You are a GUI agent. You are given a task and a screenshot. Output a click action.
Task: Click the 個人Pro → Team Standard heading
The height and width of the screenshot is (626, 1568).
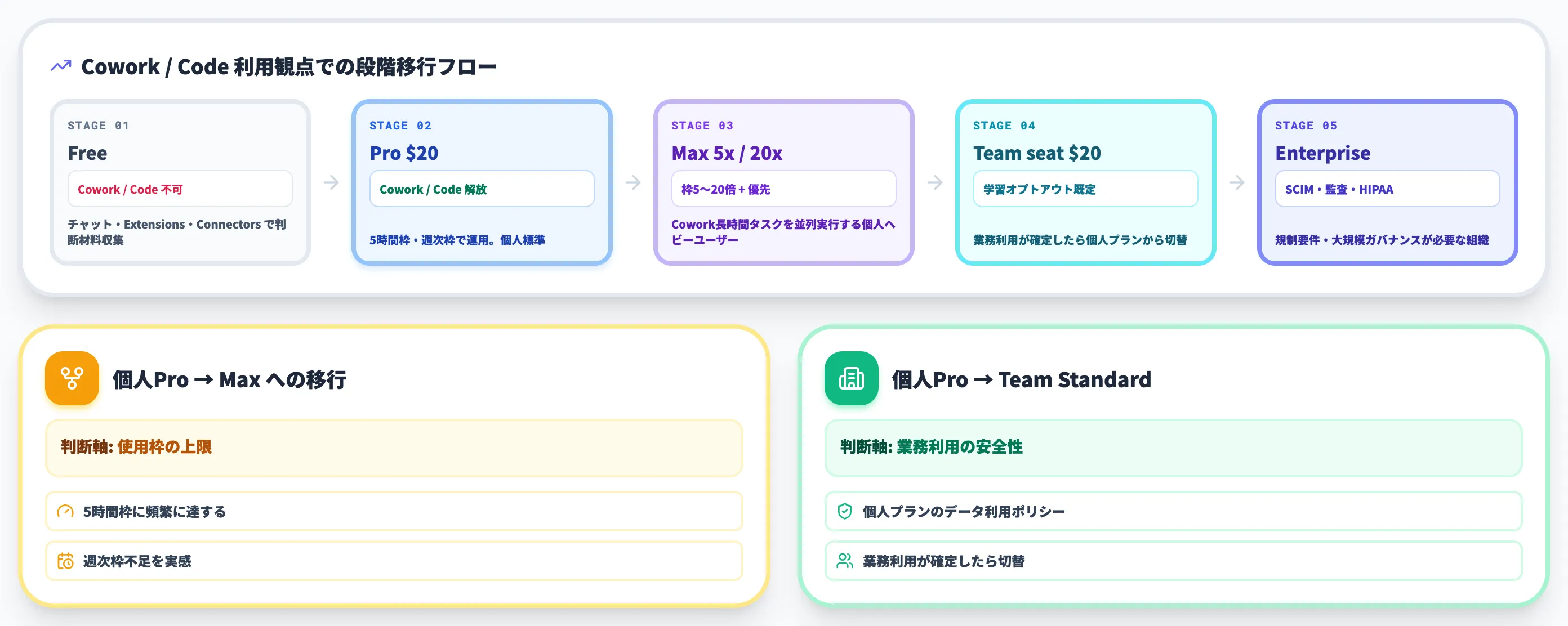pos(1021,379)
